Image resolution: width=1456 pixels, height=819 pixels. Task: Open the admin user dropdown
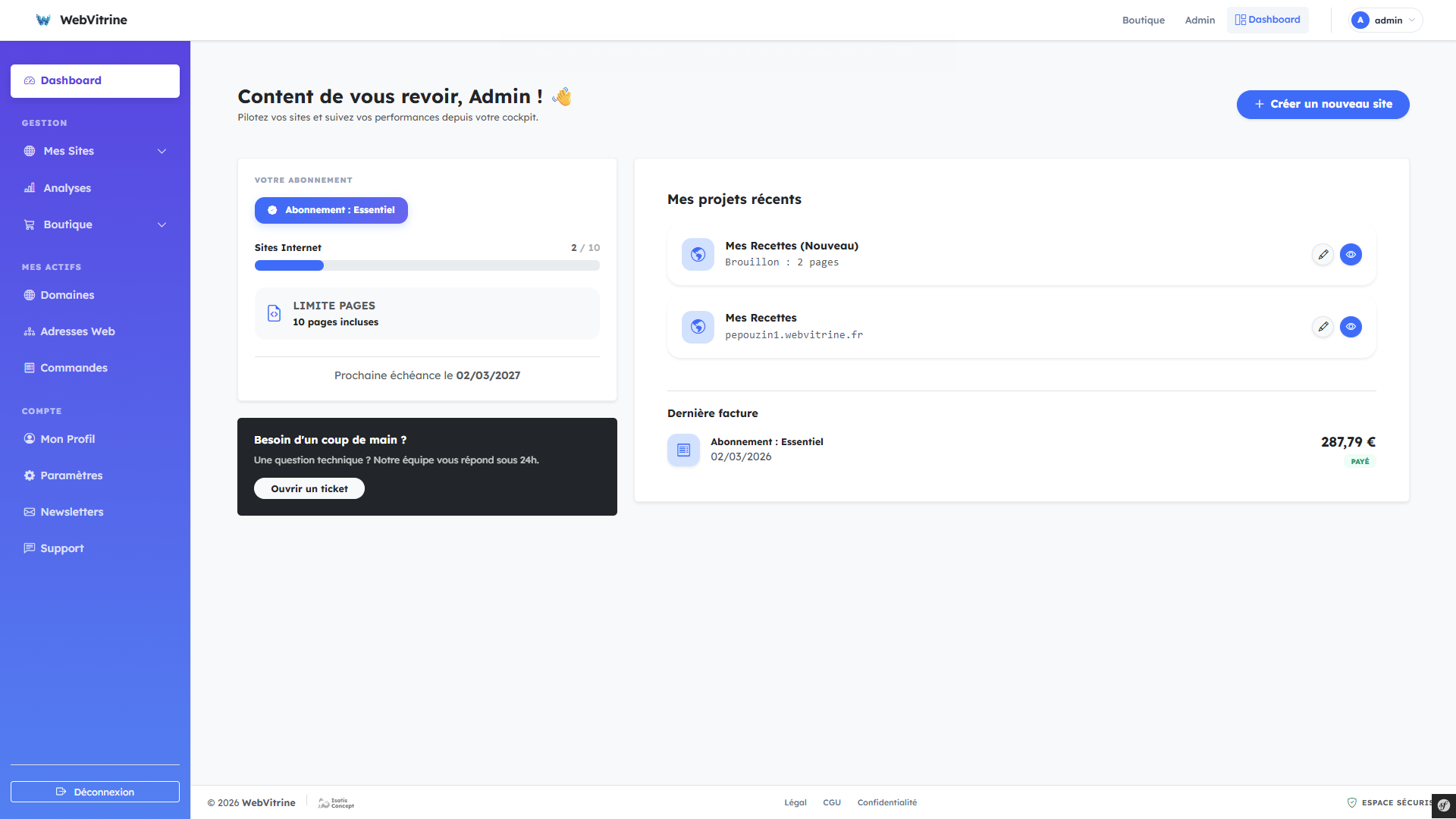(x=1385, y=20)
